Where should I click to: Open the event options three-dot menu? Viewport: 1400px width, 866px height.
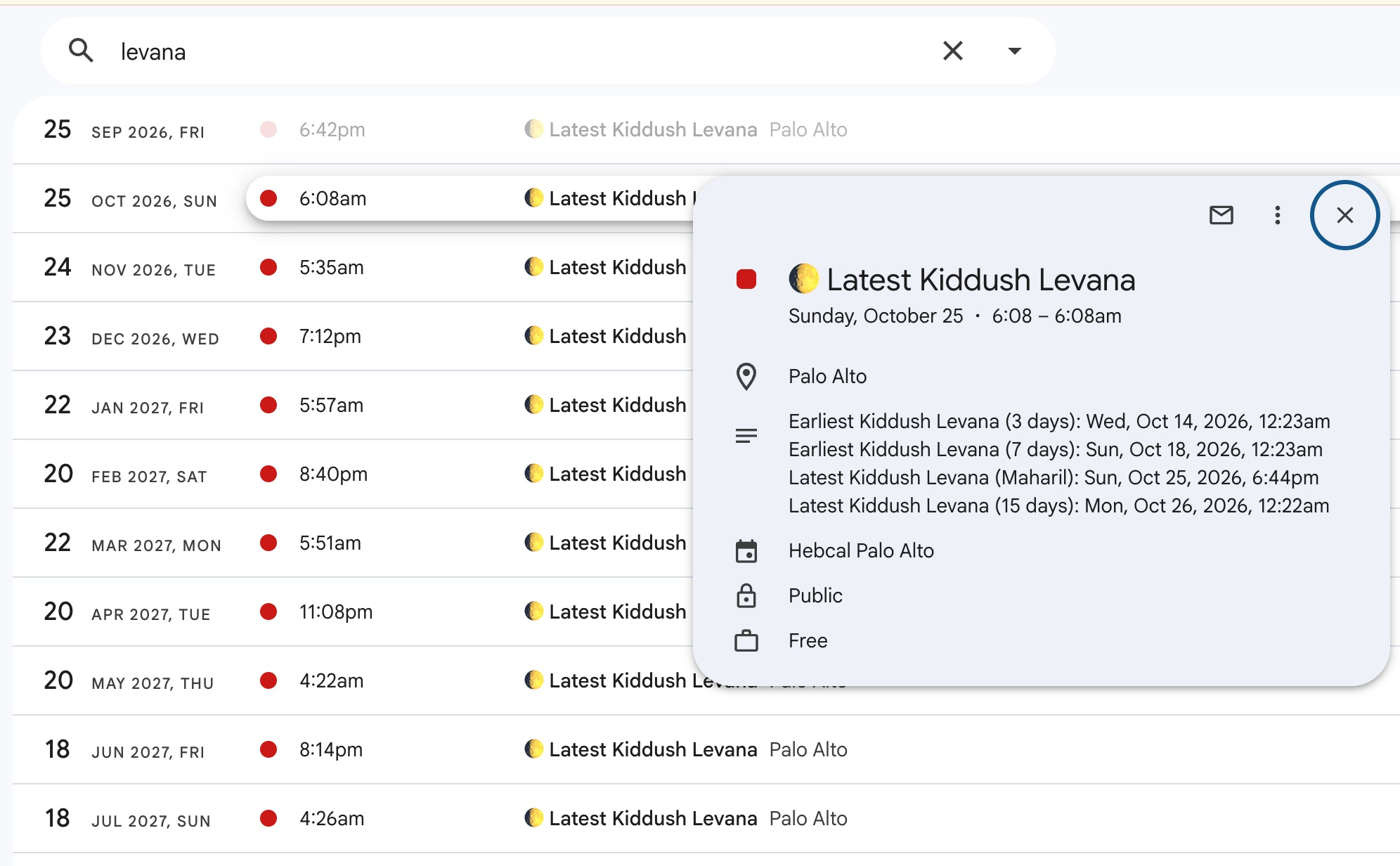[1277, 215]
